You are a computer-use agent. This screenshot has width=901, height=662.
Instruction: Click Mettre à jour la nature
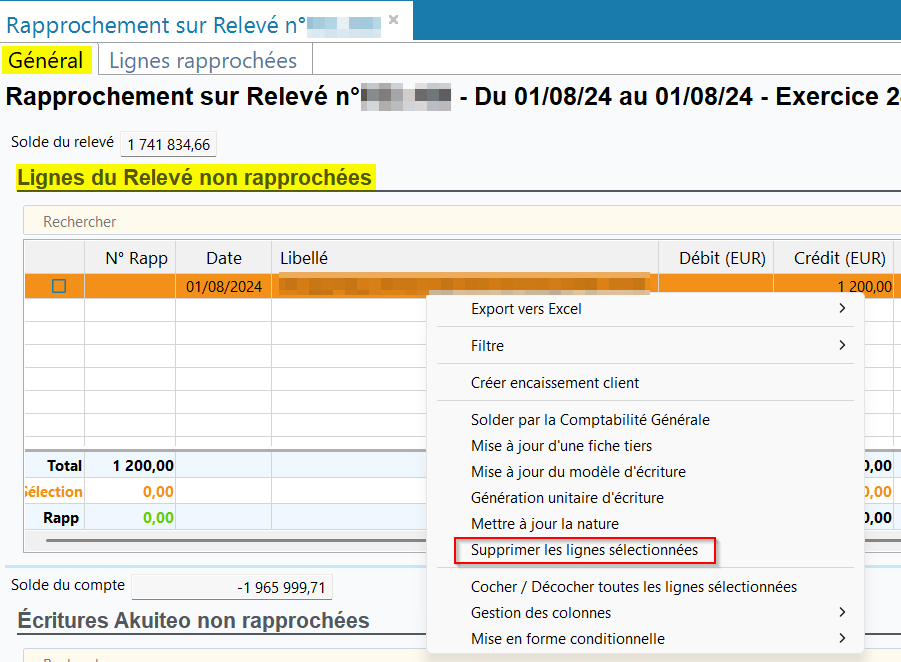(545, 524)
